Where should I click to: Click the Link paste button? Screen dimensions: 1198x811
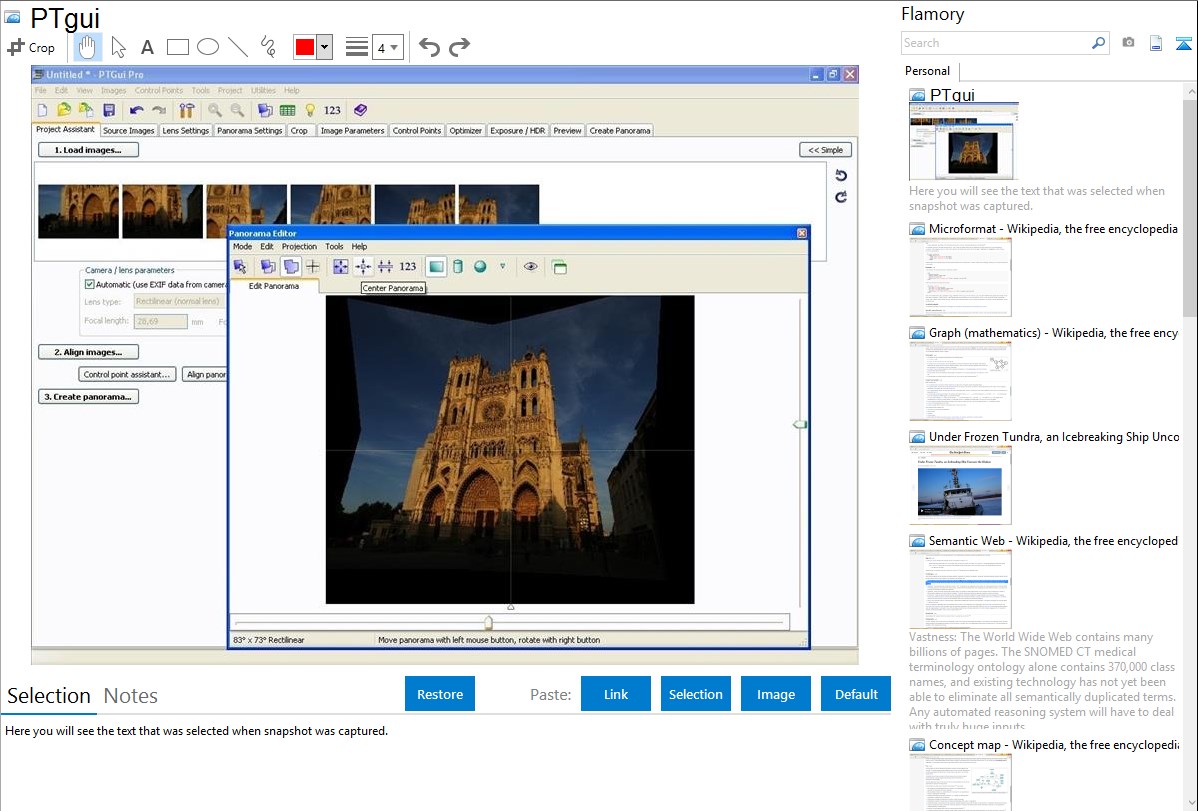[x=616, y=694]
